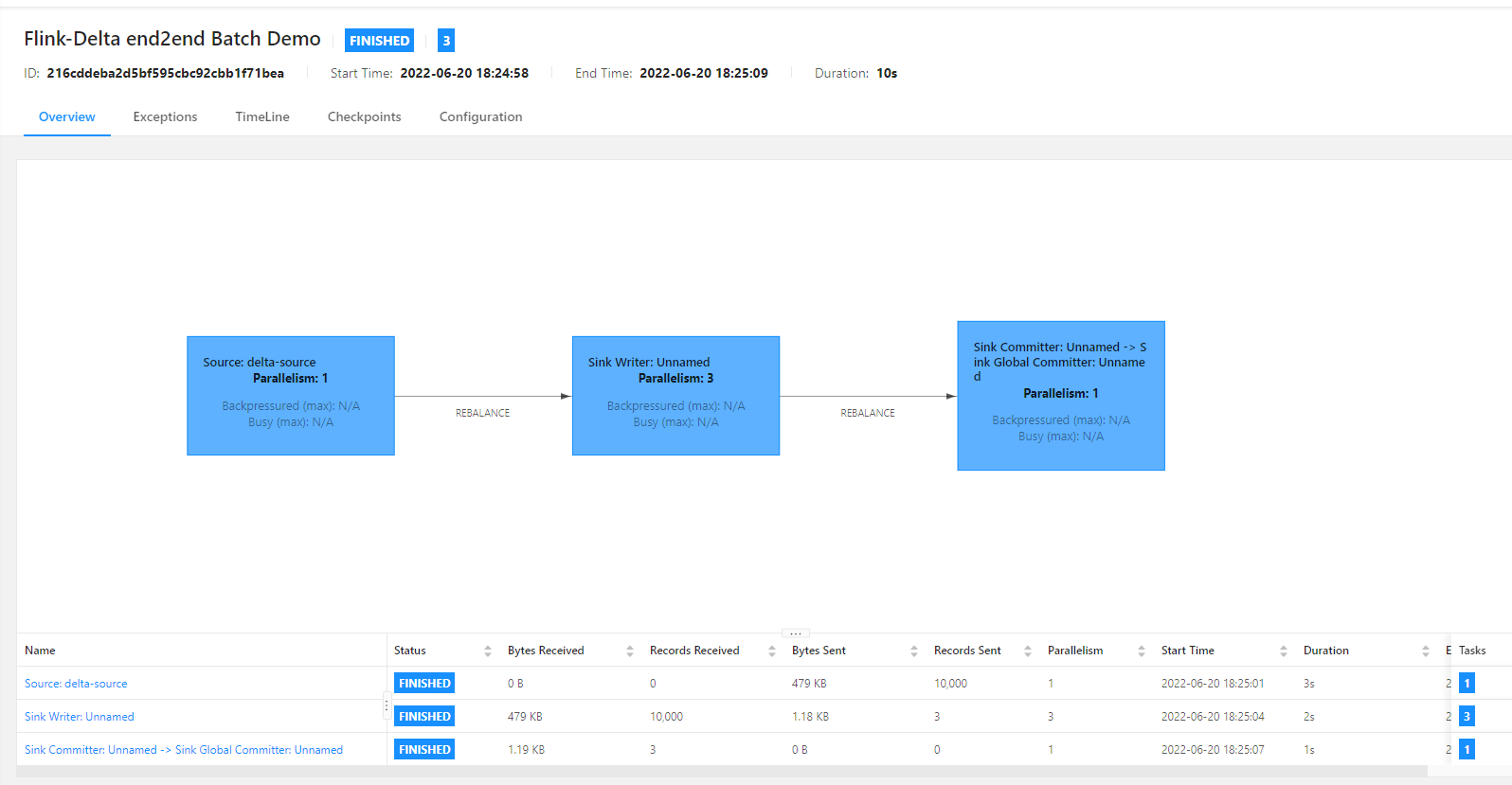This screenshot has height=785, width=1512.
Task: Sort table by Status column
Action: pyautogui.click(x=488, y=651)
